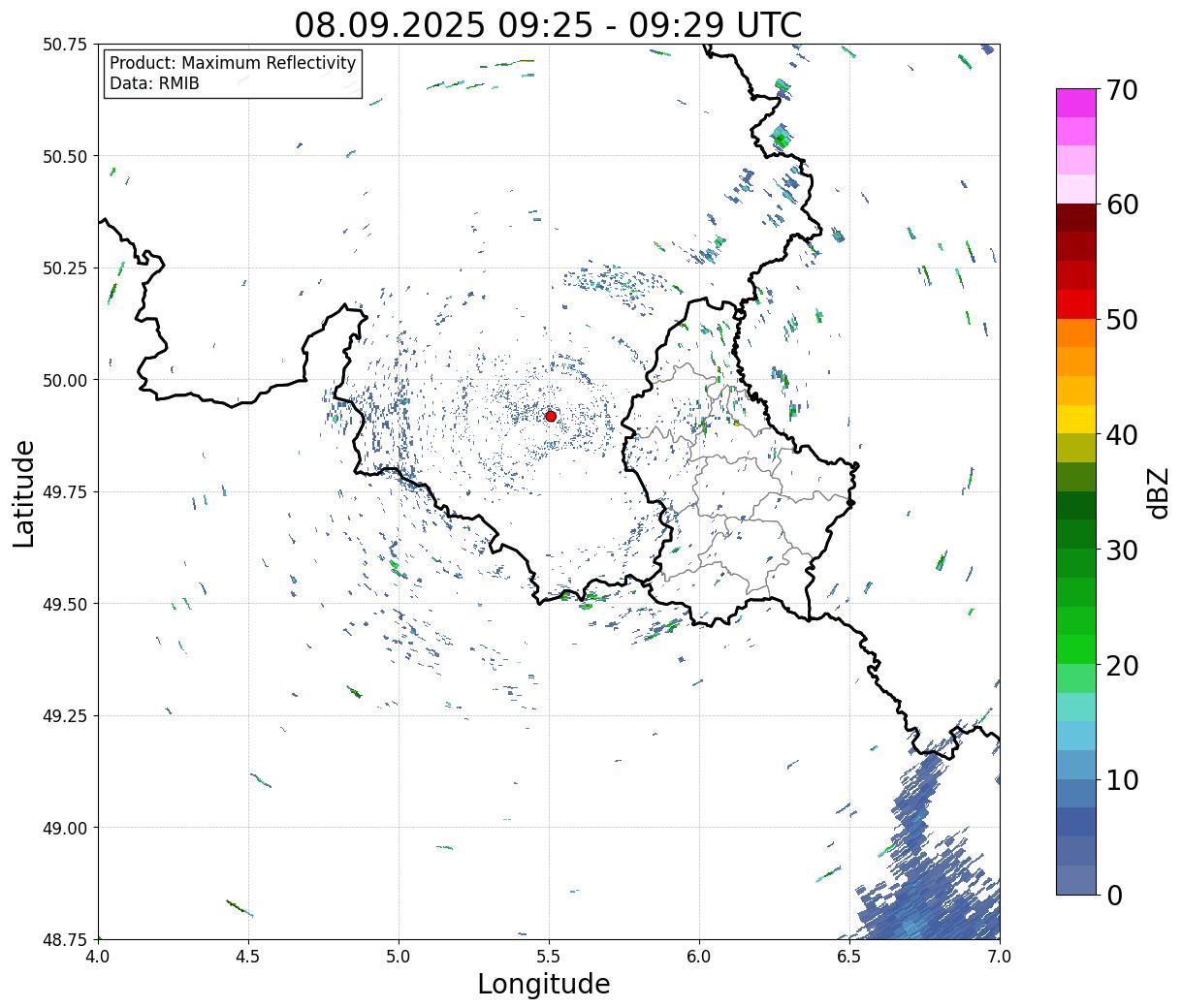Select the 'Data: RMIB' legend text
The height and width of the screenshot is (1008, 1182).
(154, 83)
